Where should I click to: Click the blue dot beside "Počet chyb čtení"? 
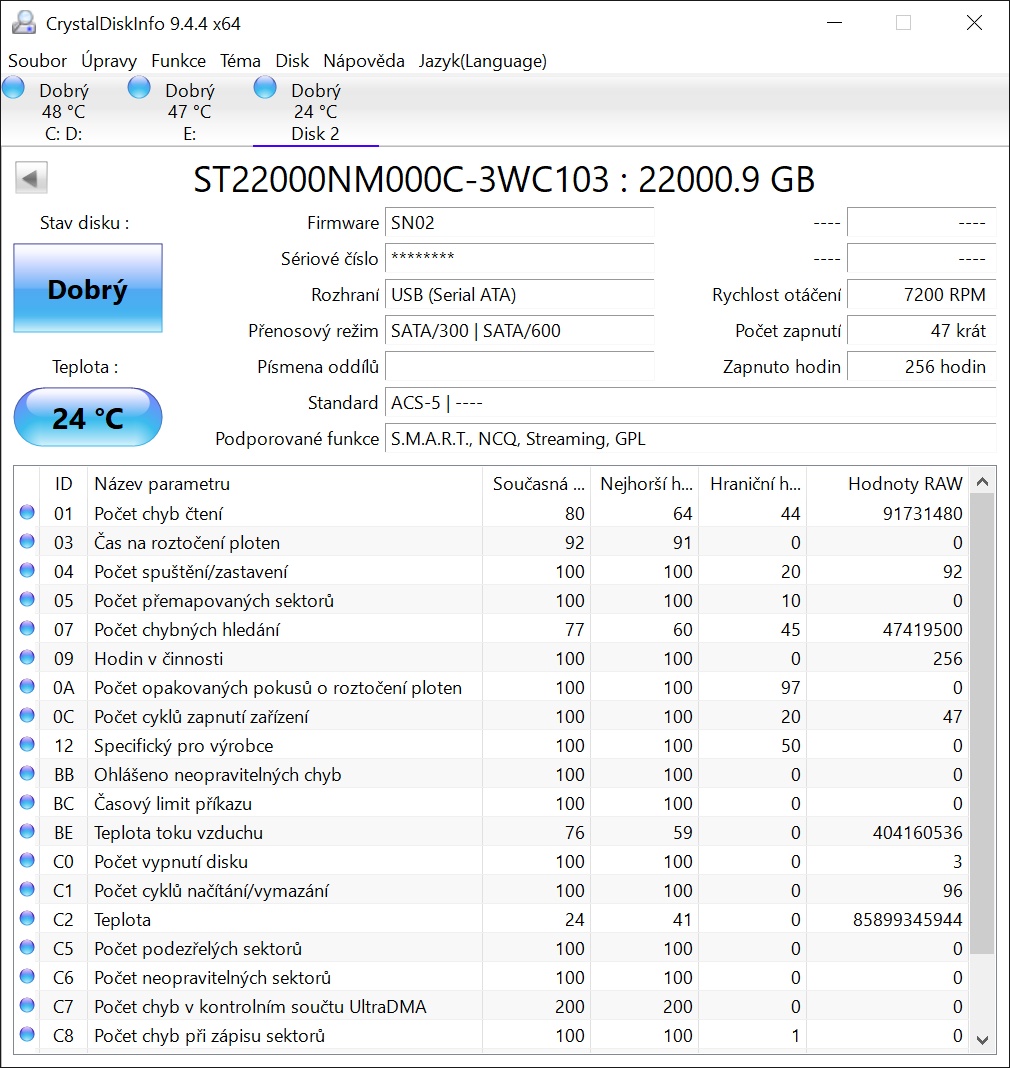pyautogui.click(x=27, y=513)
